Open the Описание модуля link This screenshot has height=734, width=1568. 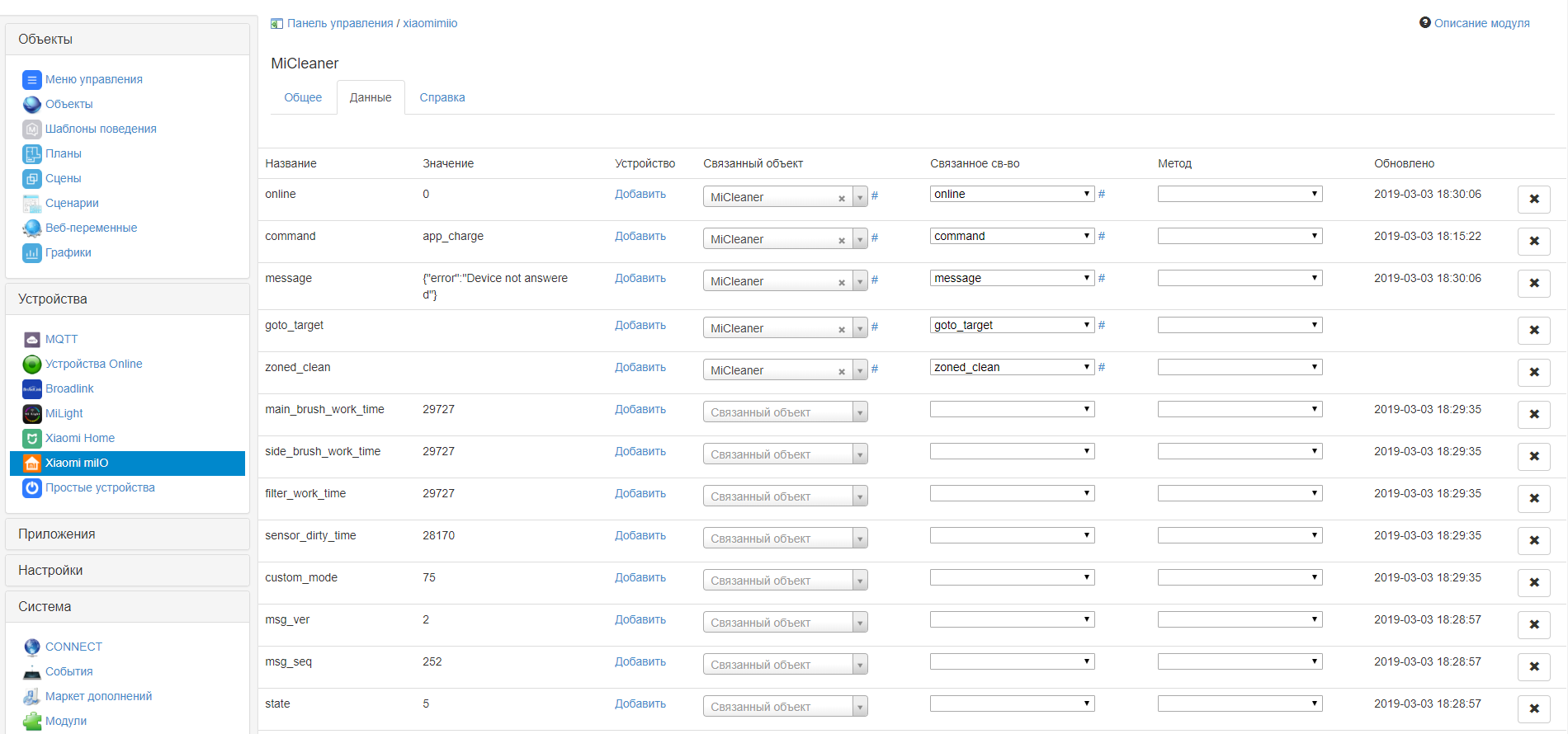point(1481,23)
